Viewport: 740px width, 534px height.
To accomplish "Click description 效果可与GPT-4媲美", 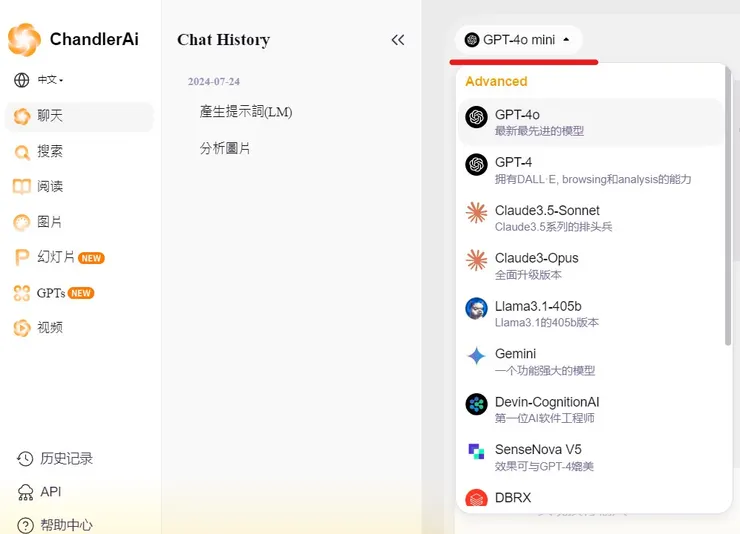I will pyautogui.click(x=544, y=467).
